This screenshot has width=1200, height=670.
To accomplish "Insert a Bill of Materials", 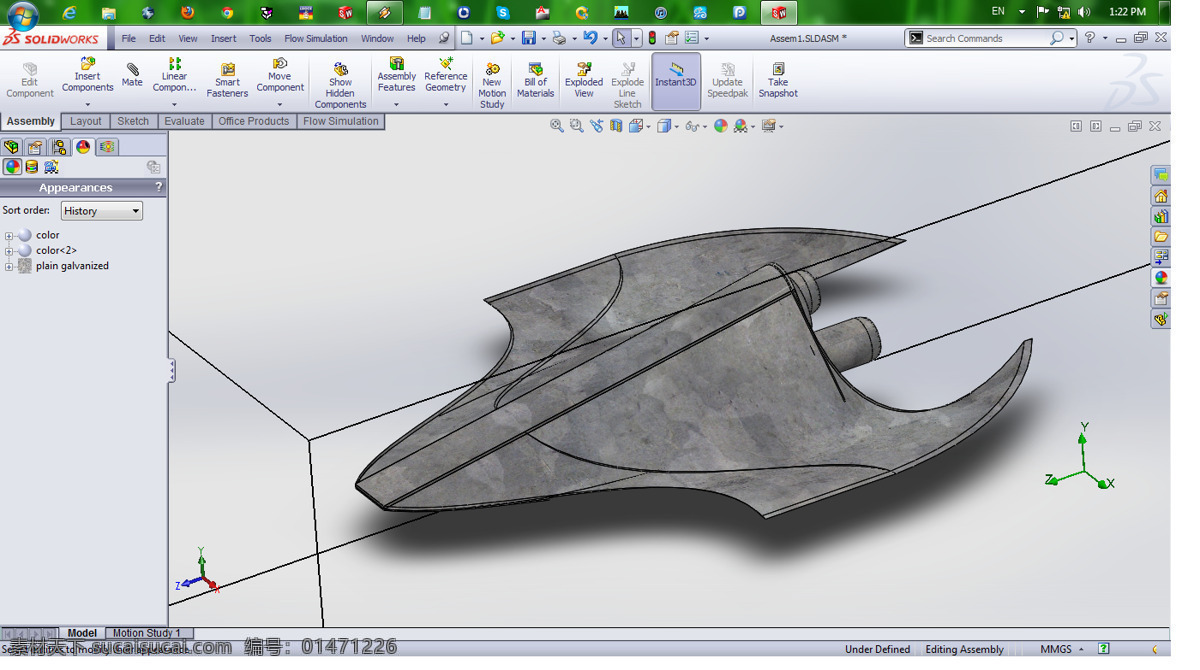I will pos(535,80).
